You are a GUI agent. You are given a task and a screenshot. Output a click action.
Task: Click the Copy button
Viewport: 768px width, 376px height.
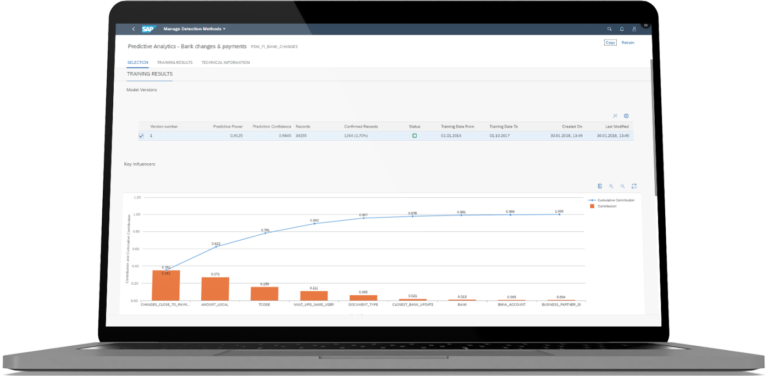tap(610, 43)
